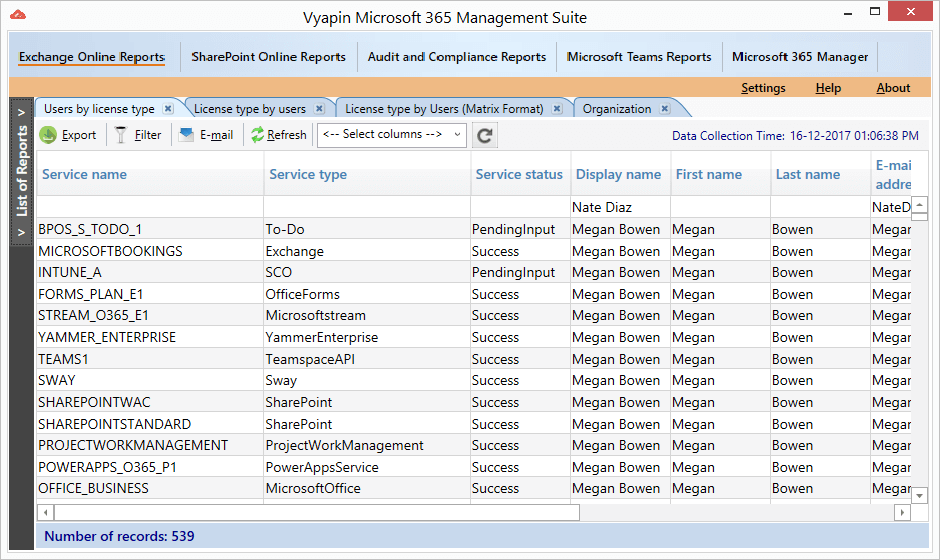The width and height of the screenshot is (940, 560).
Task: Select the TEAMS1 cell
Action: [150, 359]
